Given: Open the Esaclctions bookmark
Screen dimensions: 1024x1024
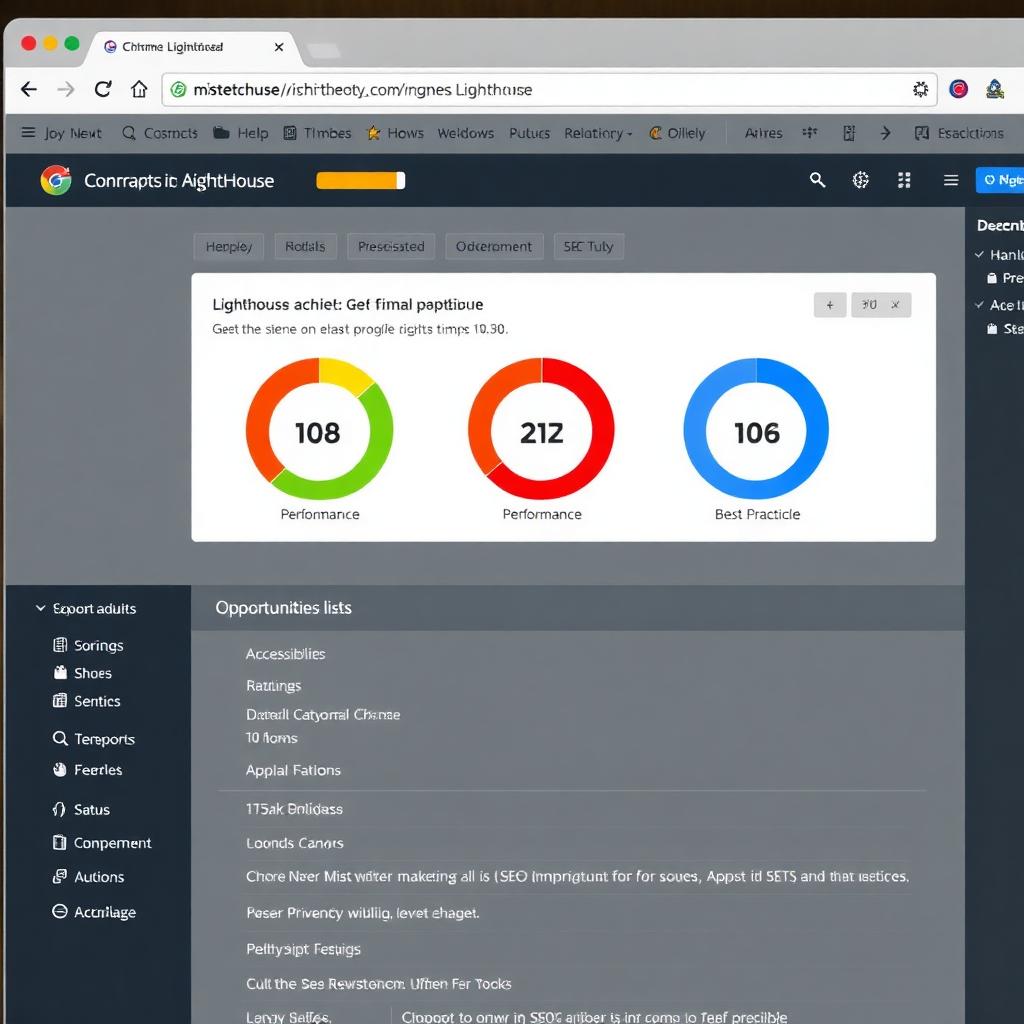Looking at the screenshot, I should click(959, 133).
